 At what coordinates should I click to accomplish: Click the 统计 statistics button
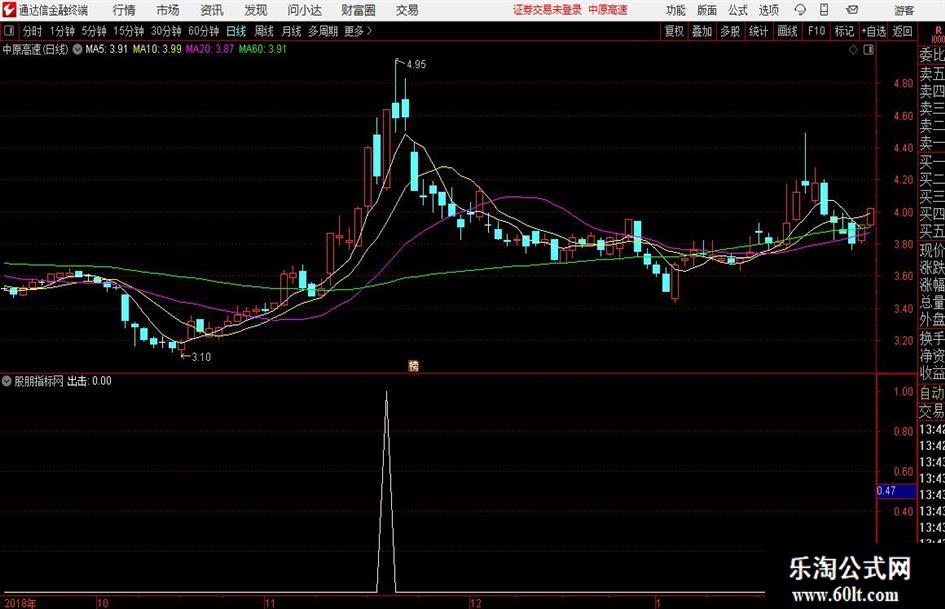tap(758, 31)
